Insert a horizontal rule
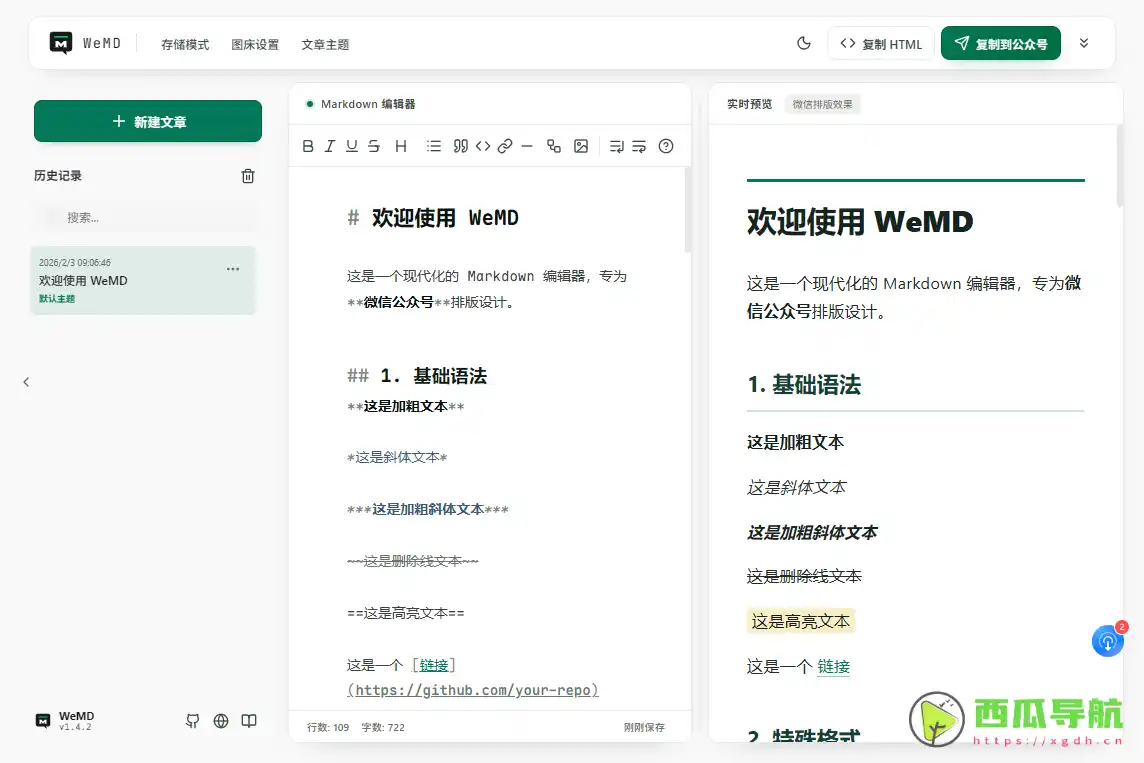The width and height of the screenshot is (1144, 763). point(527,146)
